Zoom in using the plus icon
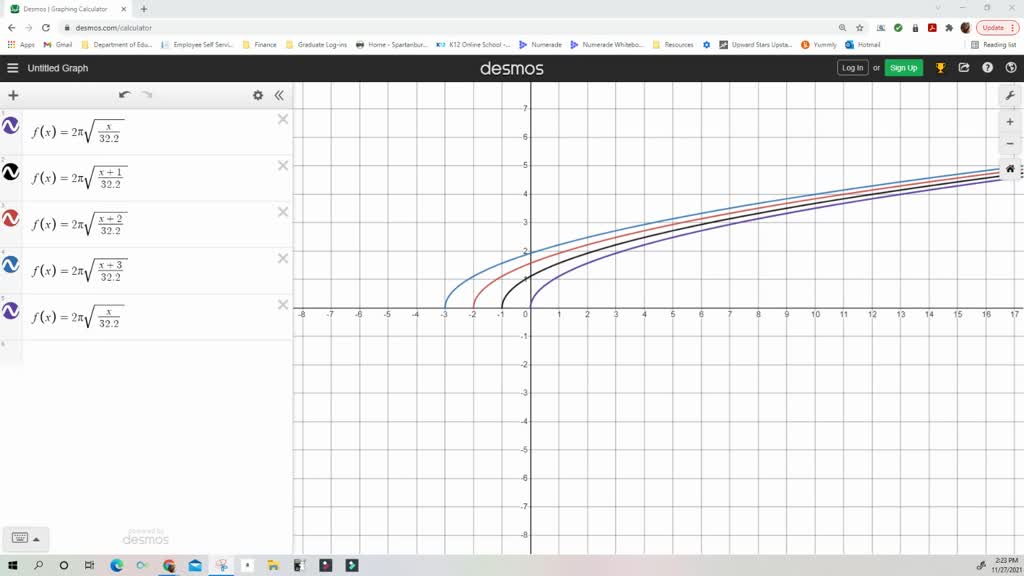This screenshot has height=576, width=1024. (x=1011, y=122)
